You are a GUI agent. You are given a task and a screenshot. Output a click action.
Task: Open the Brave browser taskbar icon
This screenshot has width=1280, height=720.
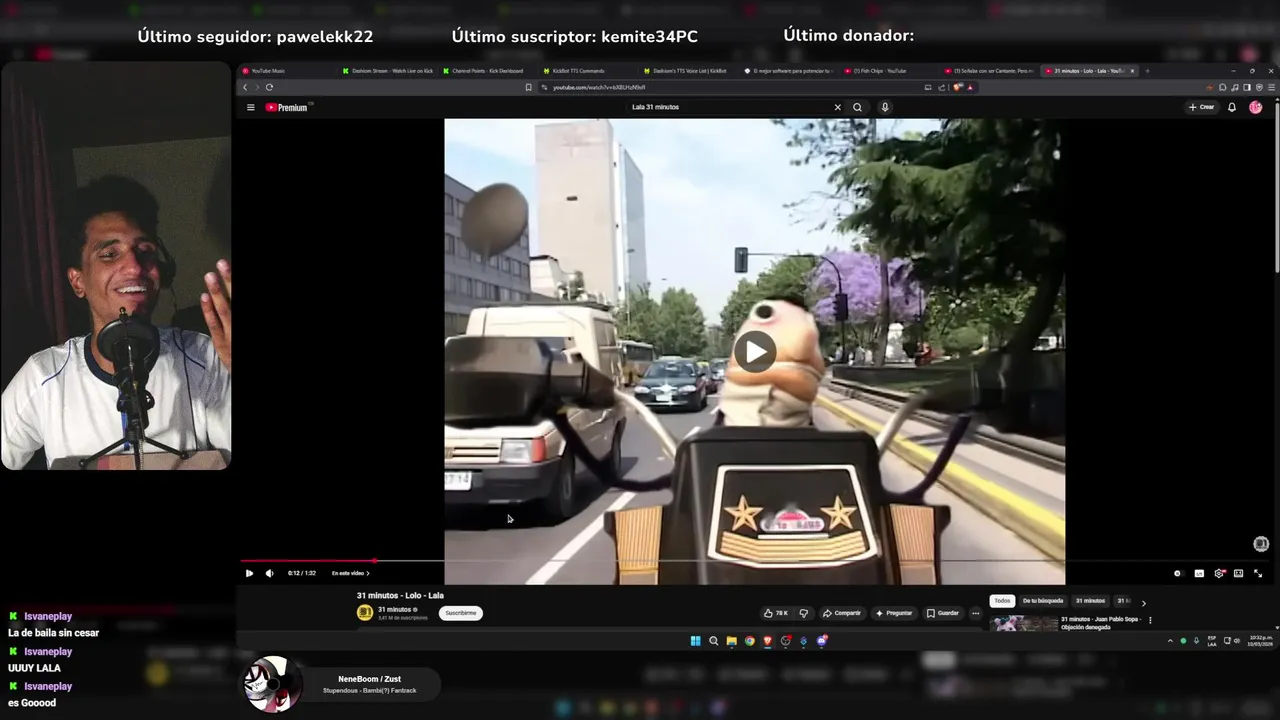tap(768, 641)
